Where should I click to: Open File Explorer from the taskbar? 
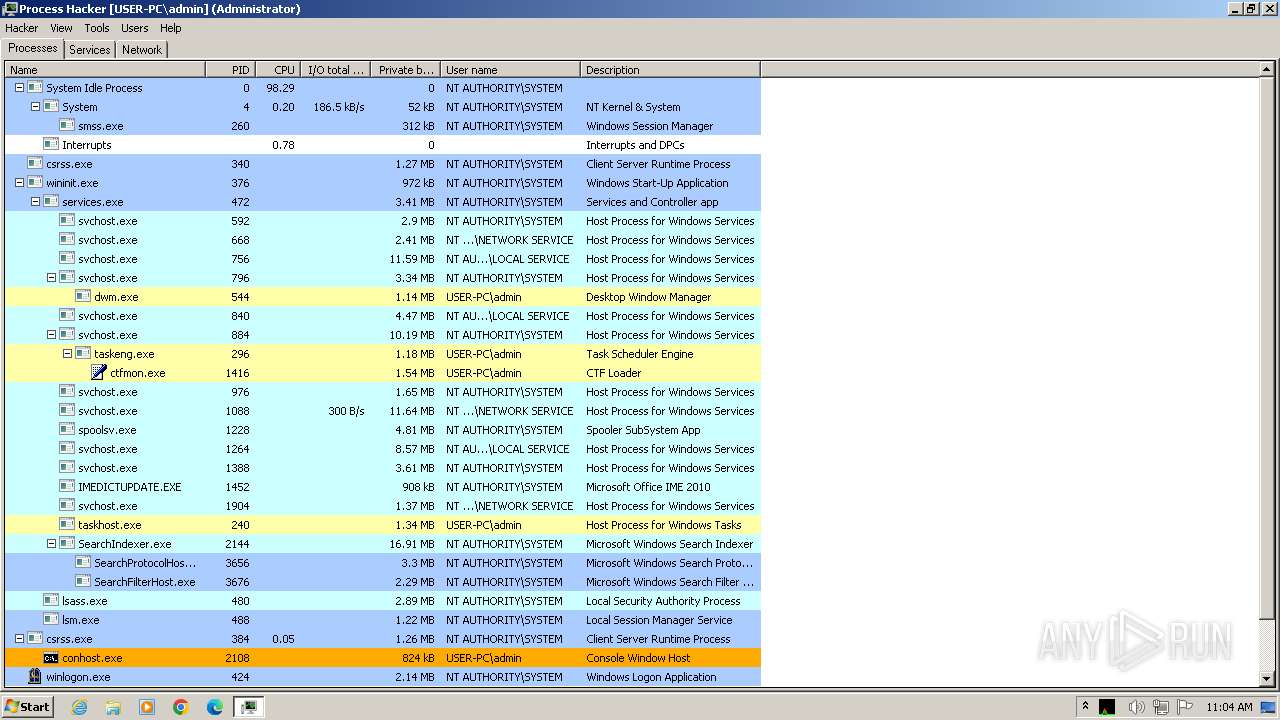tap(113, 707)
